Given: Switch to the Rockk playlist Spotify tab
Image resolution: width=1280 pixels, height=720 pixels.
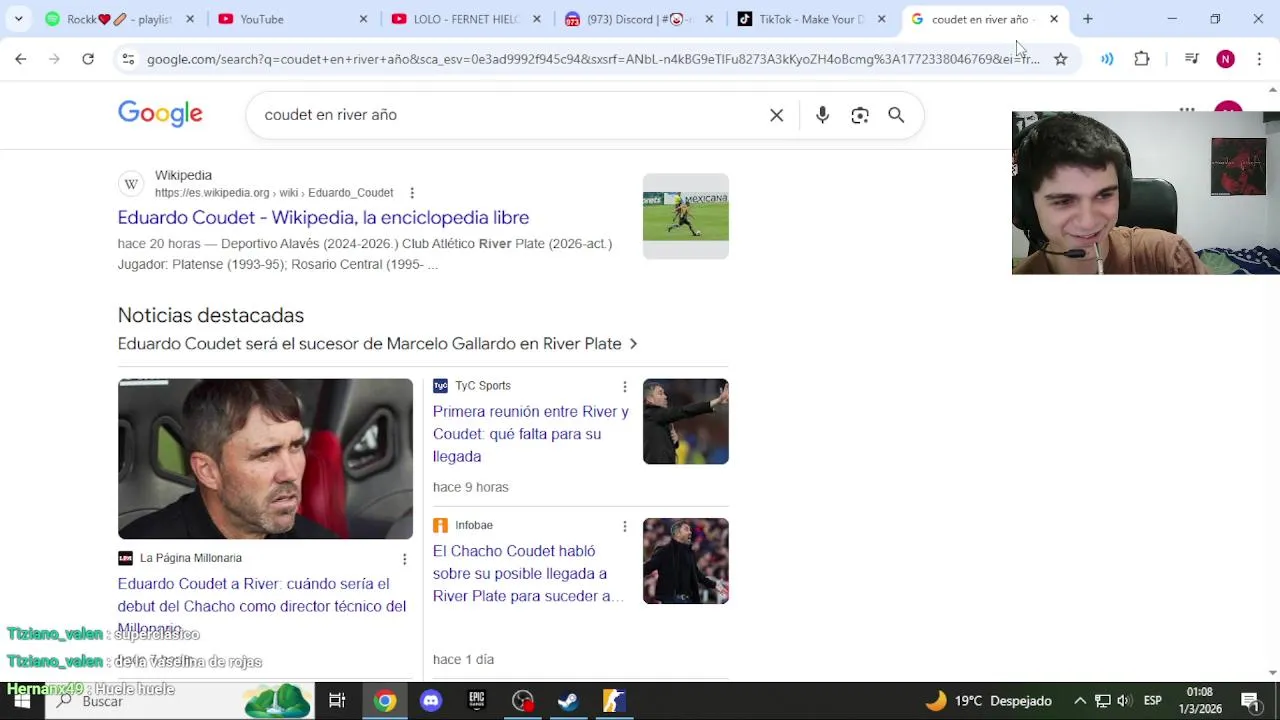Looking at the screenshot, I should pos(120,19).
